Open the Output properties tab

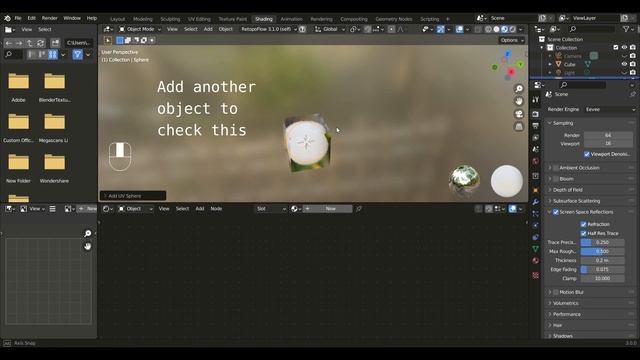click(x=536, y=126)
